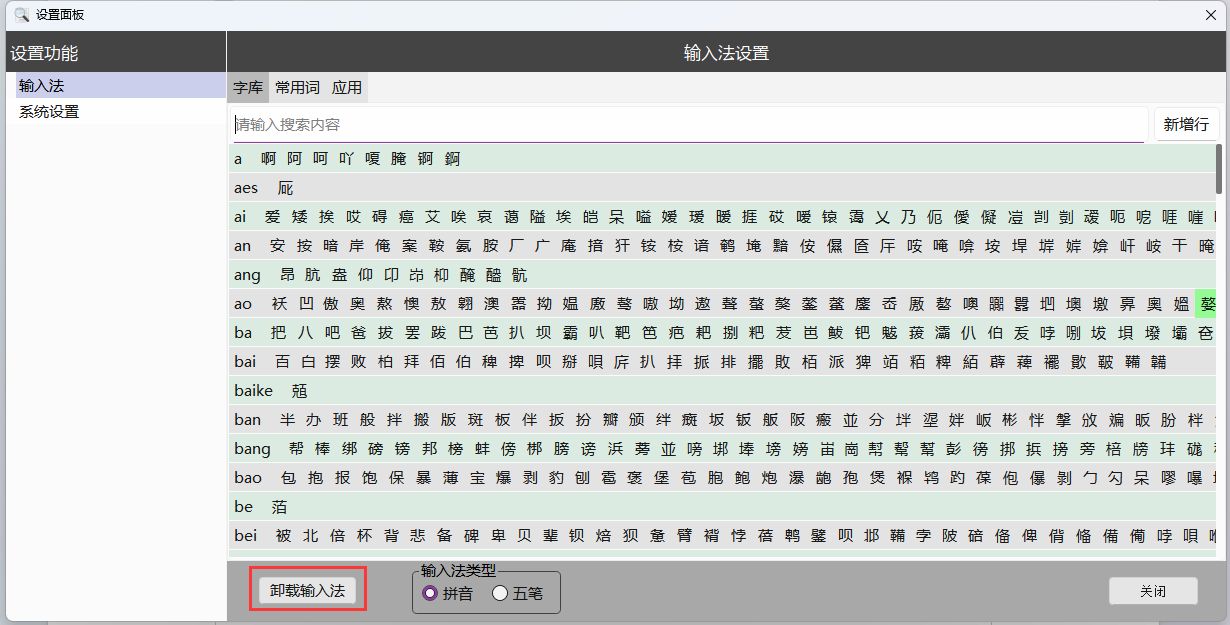This screenshot has height=625, width=1230.
Task: Click the green highlighted character in ao row
Action: tap(1207, 304)
